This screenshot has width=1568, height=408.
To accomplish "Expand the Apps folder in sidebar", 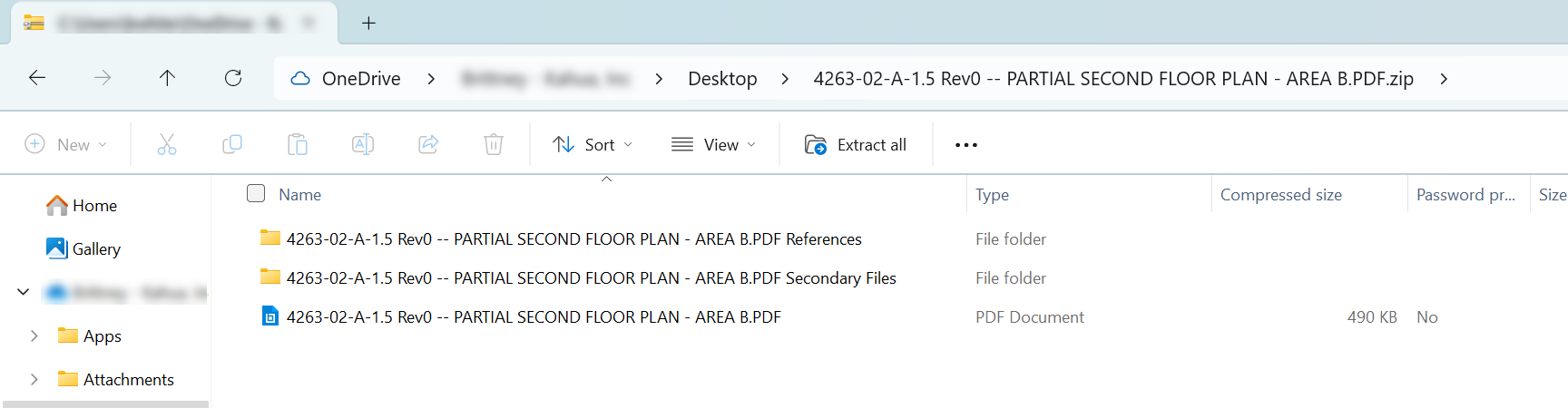I will coord(34,335).
